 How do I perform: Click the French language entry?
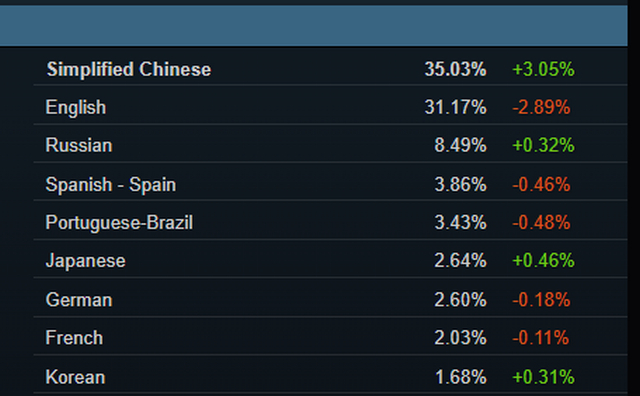point(74,338)
